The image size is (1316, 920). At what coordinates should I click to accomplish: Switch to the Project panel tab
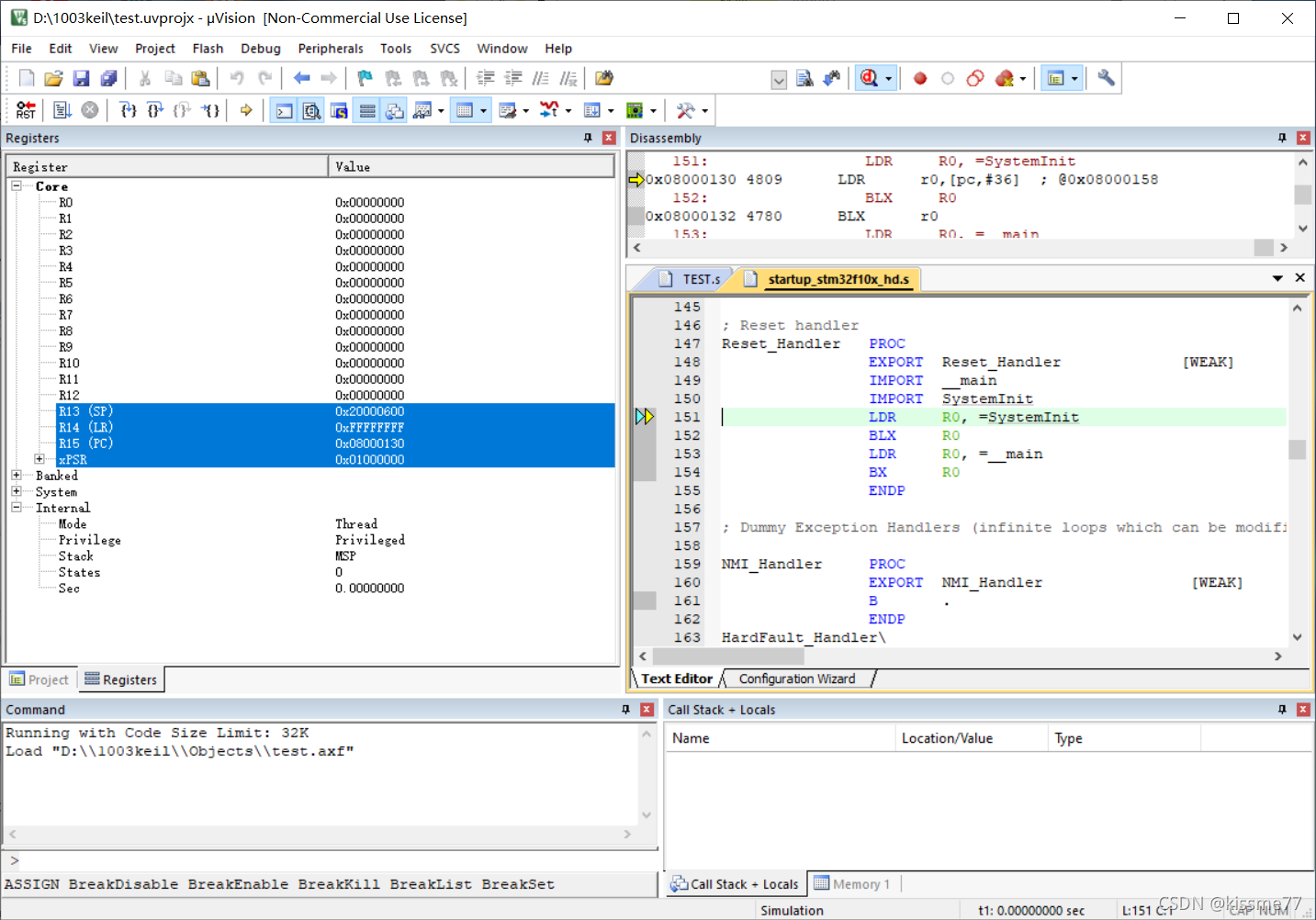click(39, 679)
